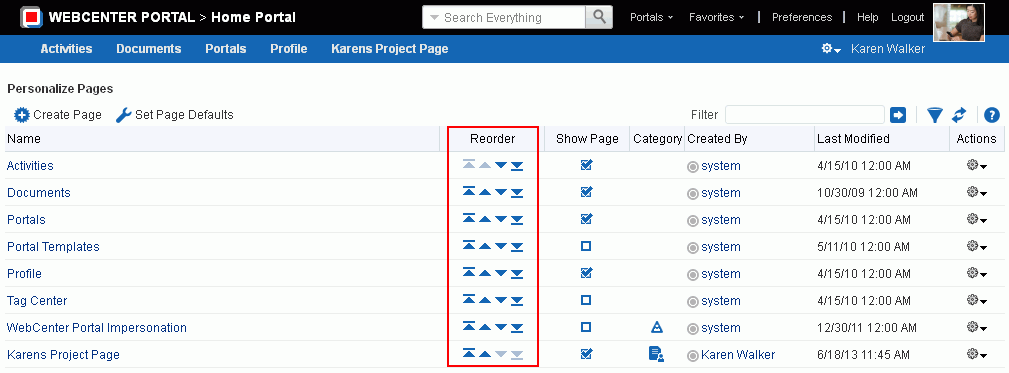Switch to the Profile tab
This screenshot has height=373, width=1009.
point(289,49)
